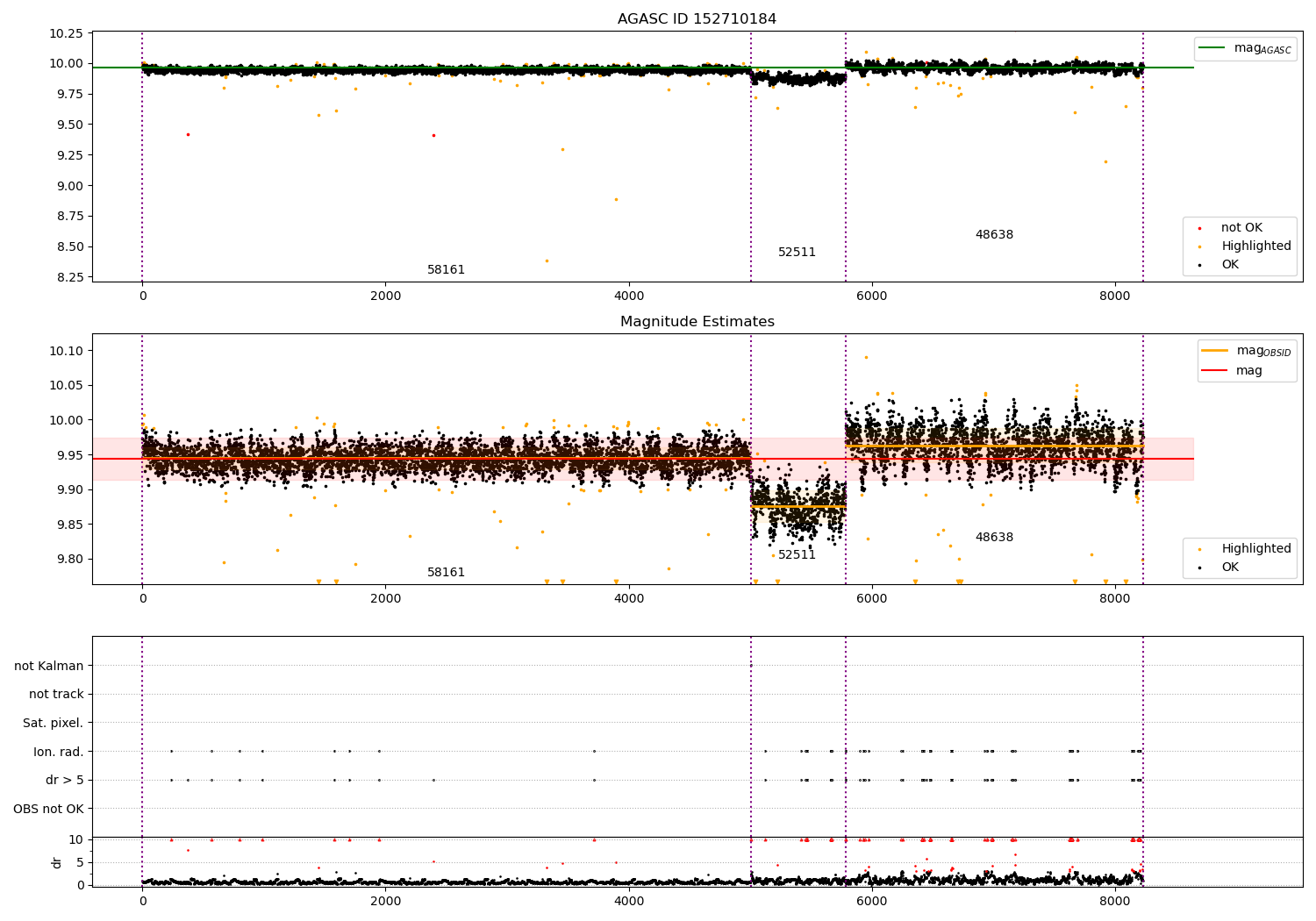Click the "5" tick on the dr axis

click(80, 862)
